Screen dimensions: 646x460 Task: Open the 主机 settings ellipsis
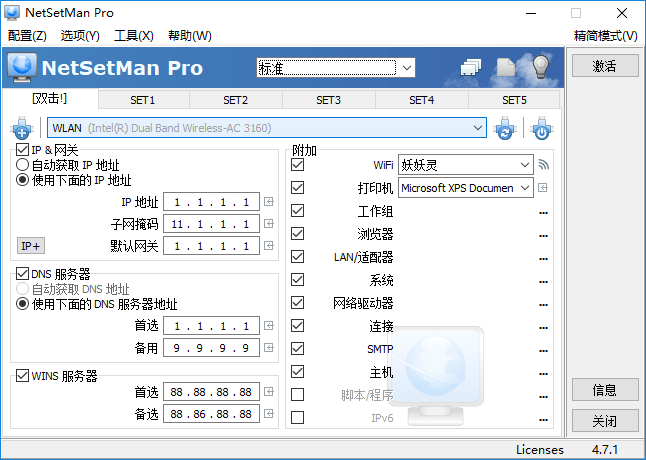click(543, 374)
